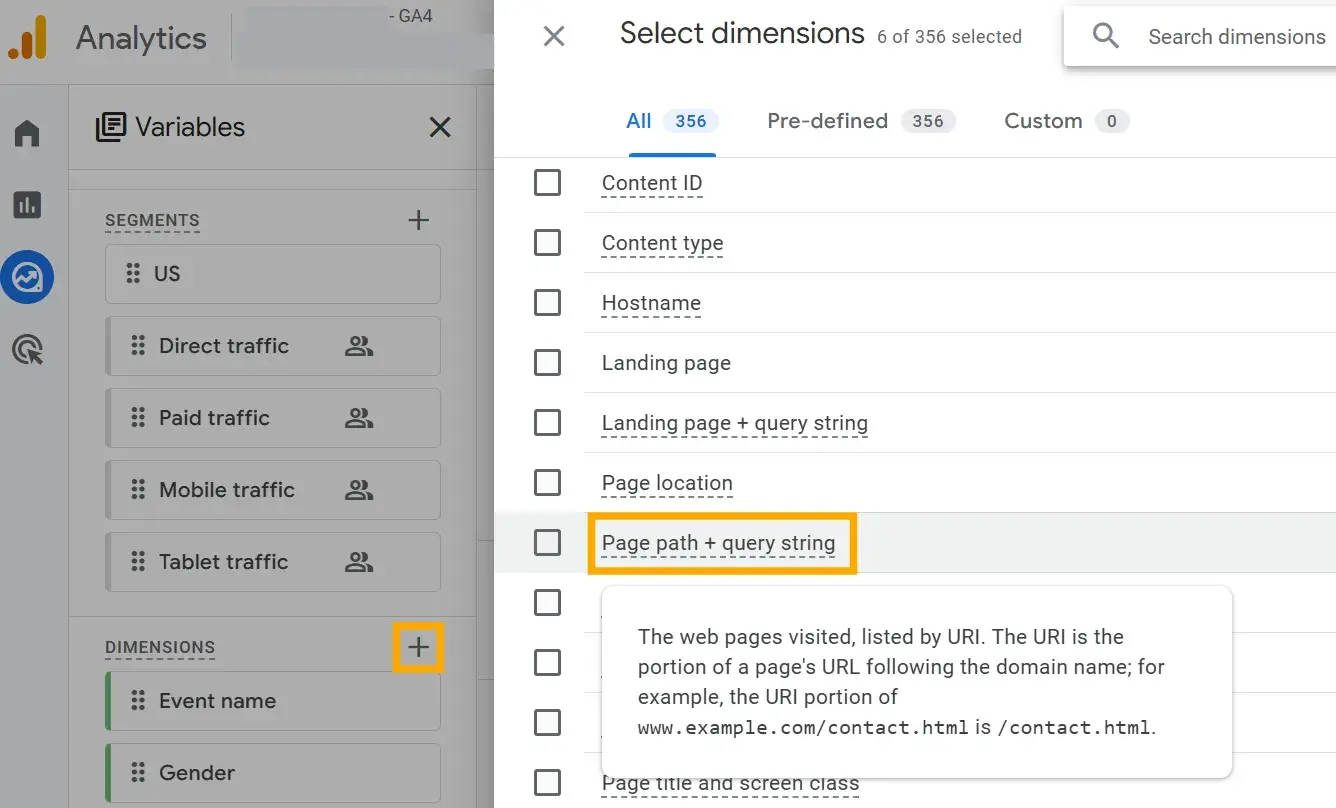Click the Google Analytics logo
1336x808 pixels.
[x=29, y=37]
